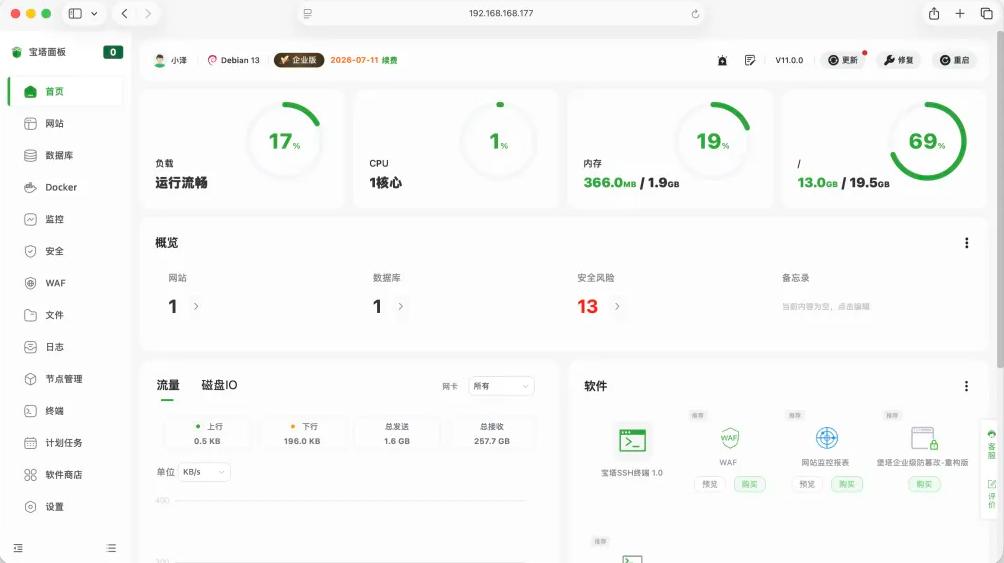Click the 更新 update button
Image resolution: width=1004 pixels, height=563 pixels.
click(x=843, y=60)
